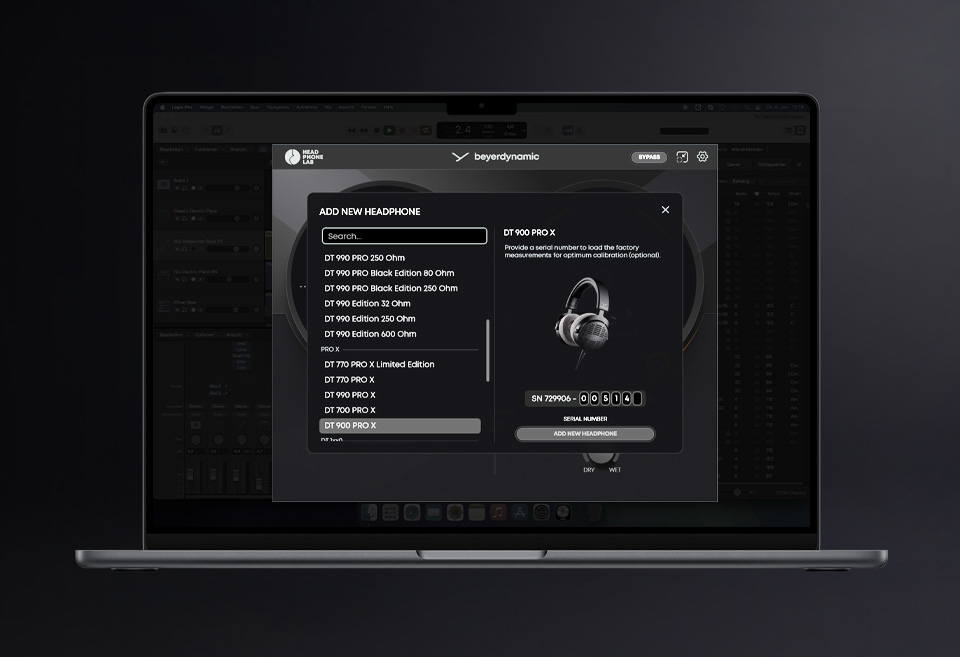Close the Add New Headphone dialog

tap(665, 210)
